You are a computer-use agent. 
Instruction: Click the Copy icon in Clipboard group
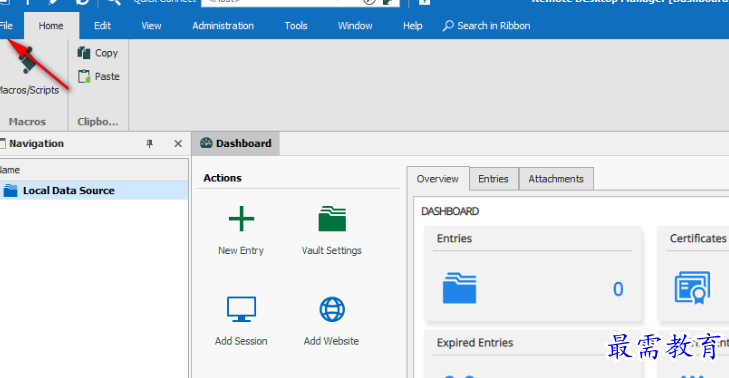pyautogui.click(x=84, y=53)
